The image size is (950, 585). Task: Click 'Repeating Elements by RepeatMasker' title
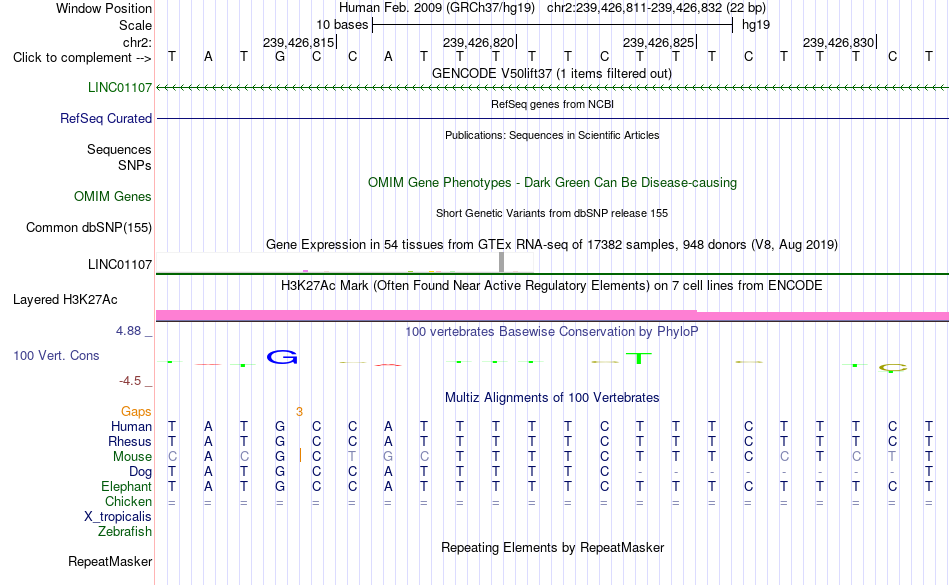click(552, 547)
